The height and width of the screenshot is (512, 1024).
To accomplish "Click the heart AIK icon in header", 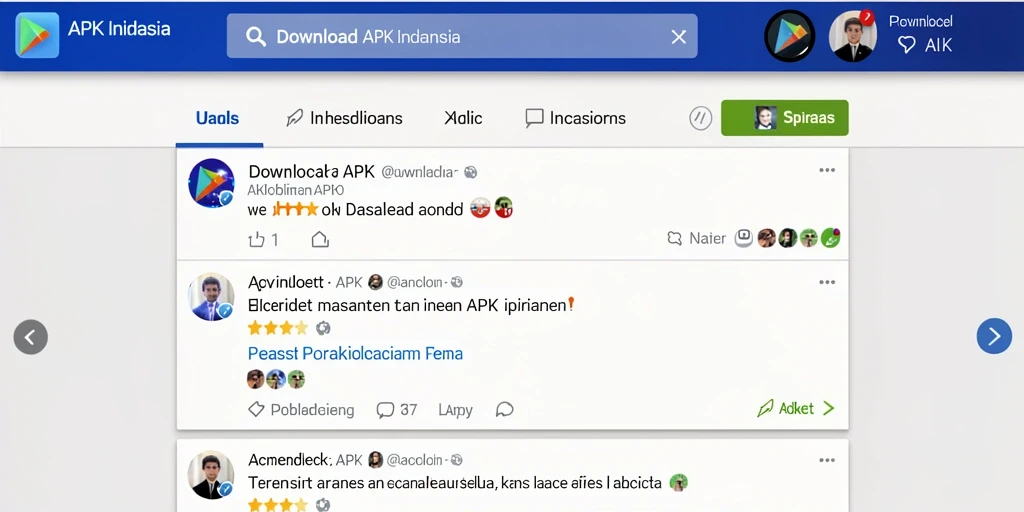I will click(906, 44).
